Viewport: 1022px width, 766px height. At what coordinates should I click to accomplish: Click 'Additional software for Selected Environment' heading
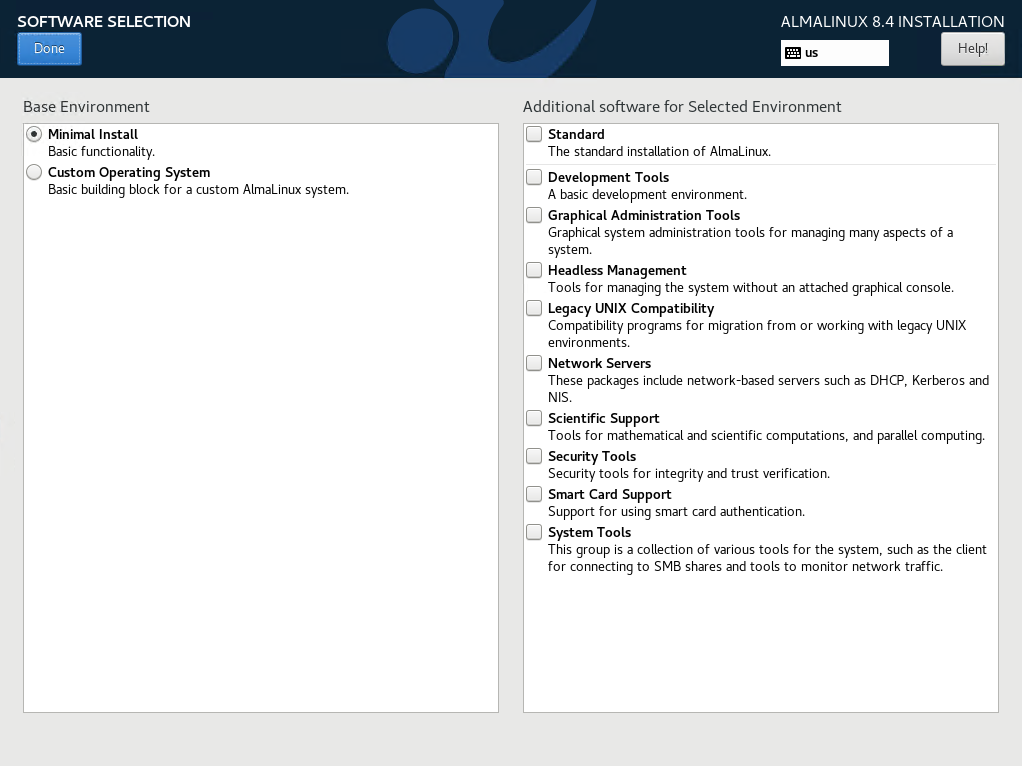point(682,107)
